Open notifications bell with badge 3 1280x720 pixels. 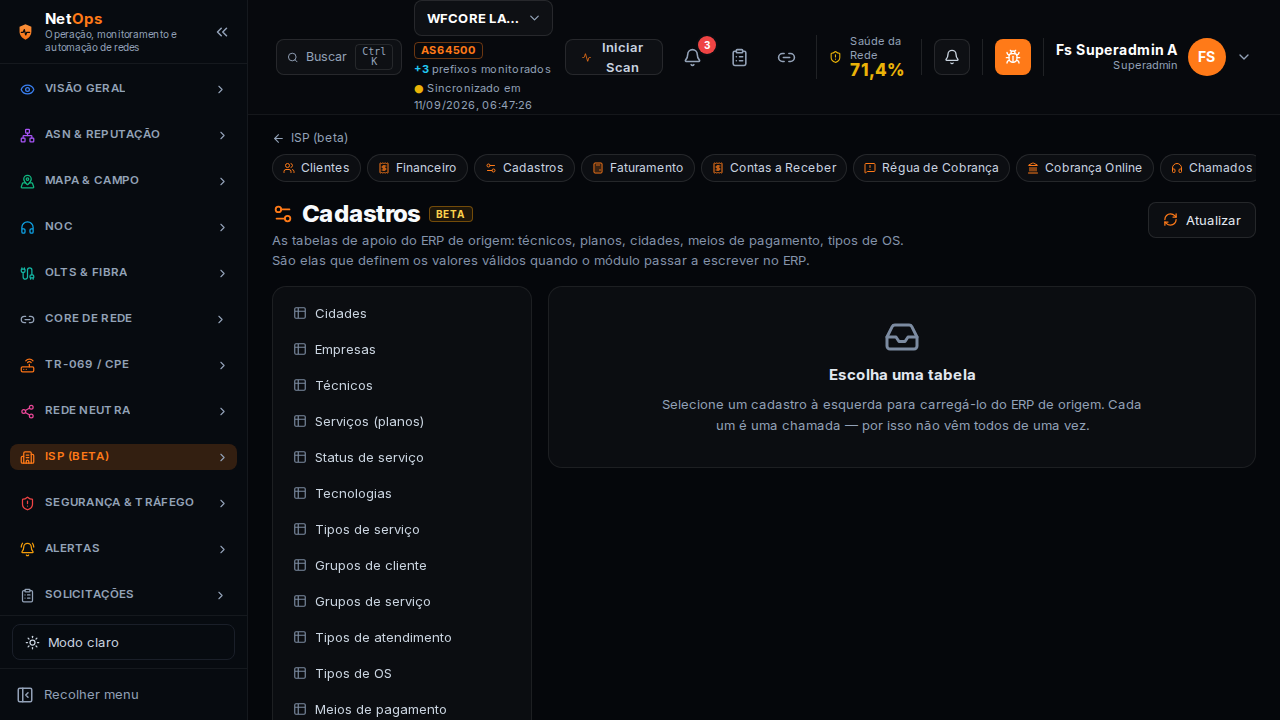click(x=692, y=57)
